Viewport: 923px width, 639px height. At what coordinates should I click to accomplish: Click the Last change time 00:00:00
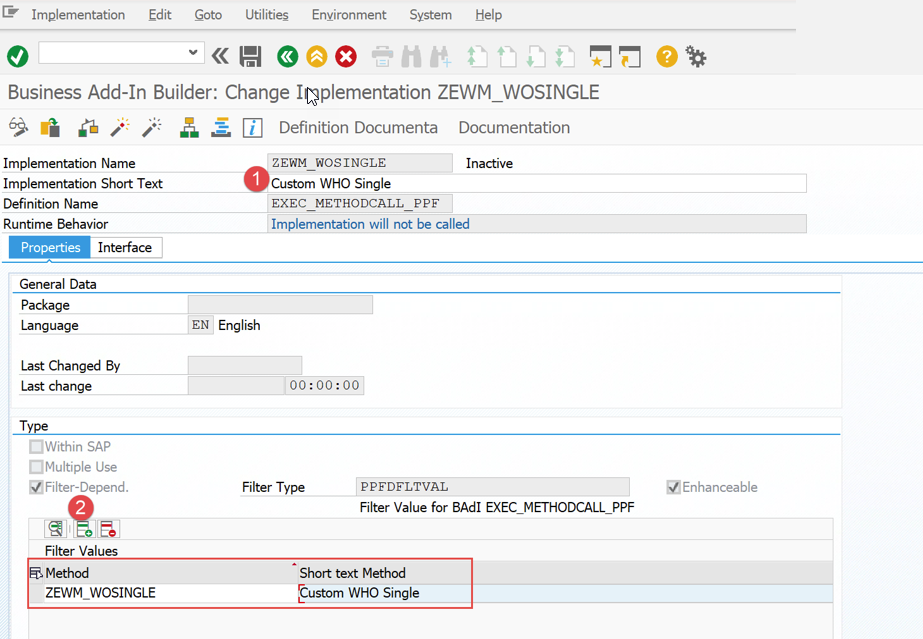pos(324,385)
